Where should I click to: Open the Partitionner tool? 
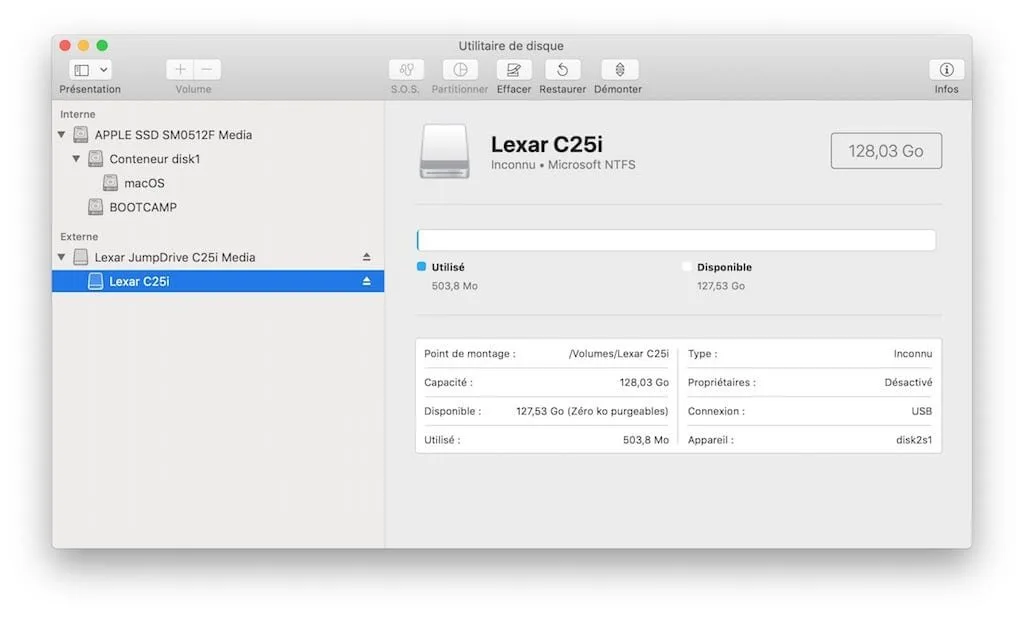[459, 72]
